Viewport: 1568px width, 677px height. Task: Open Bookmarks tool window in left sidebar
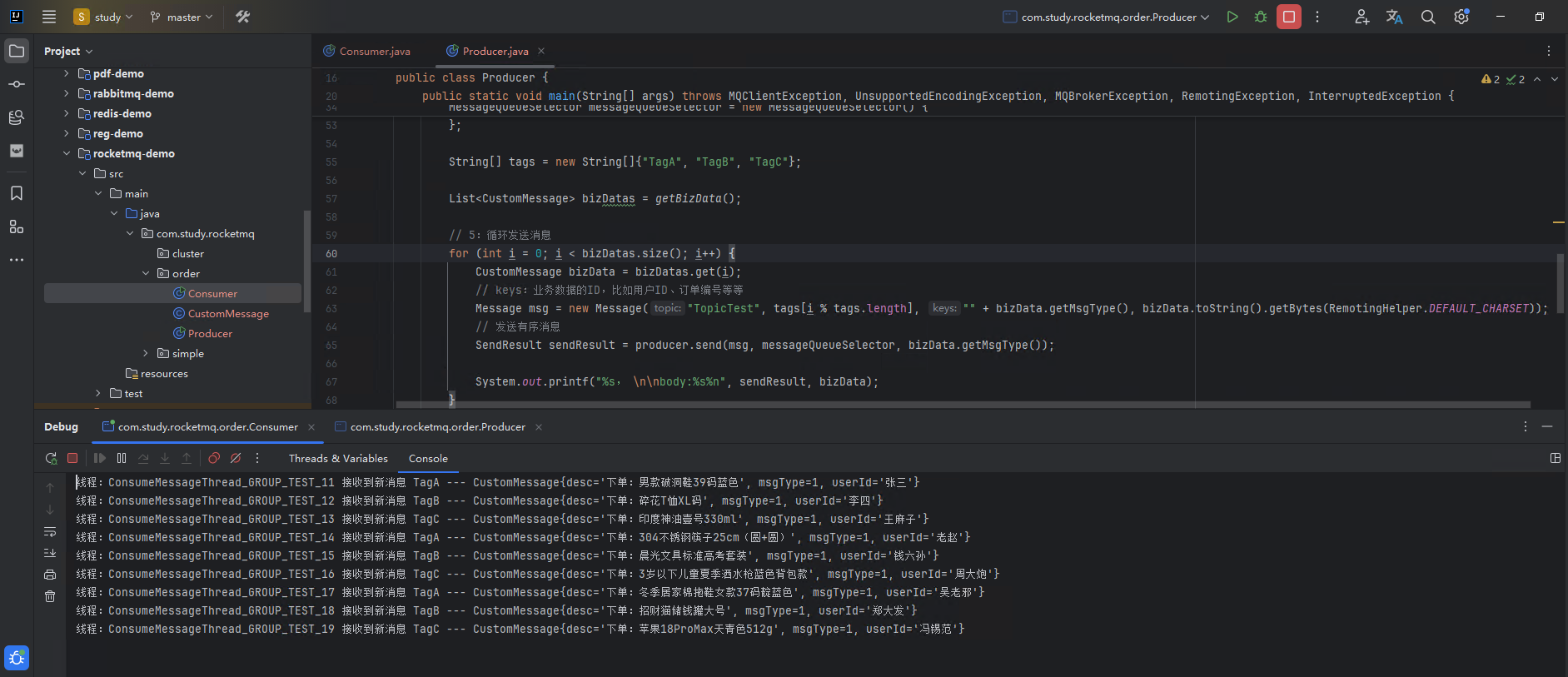coord(17,193)
